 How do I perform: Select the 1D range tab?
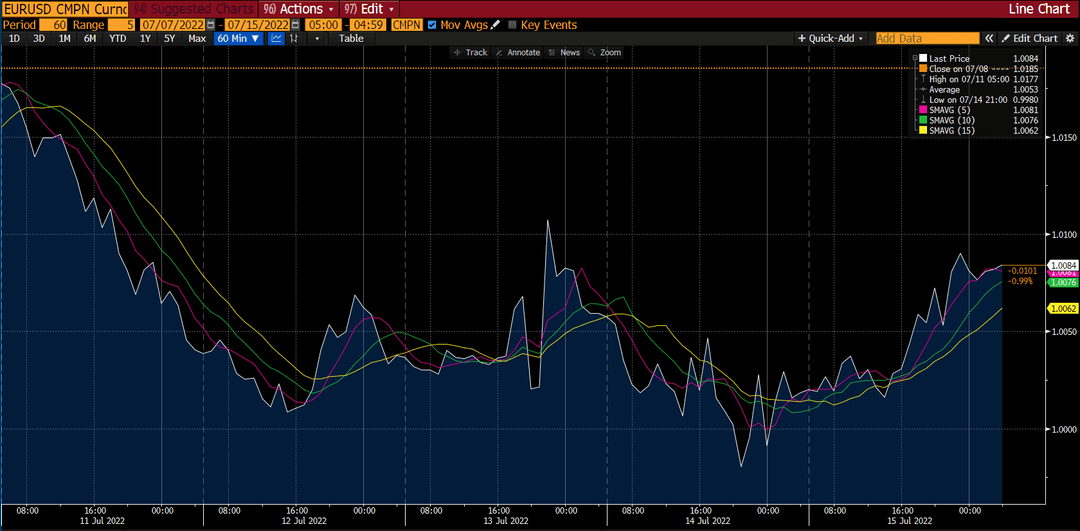coord(14,39)
